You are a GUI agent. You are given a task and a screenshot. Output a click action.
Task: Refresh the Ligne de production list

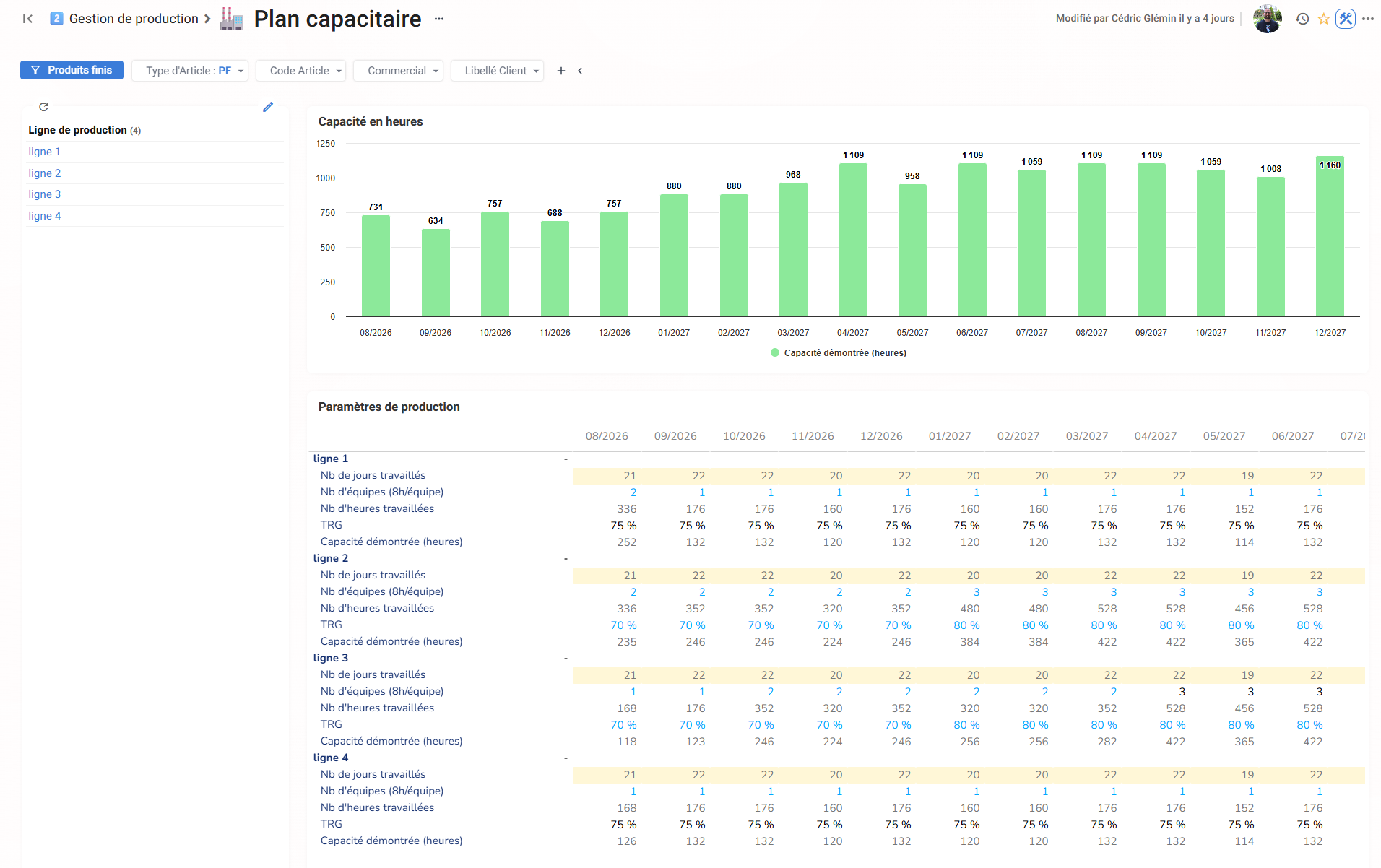point(43,107)
